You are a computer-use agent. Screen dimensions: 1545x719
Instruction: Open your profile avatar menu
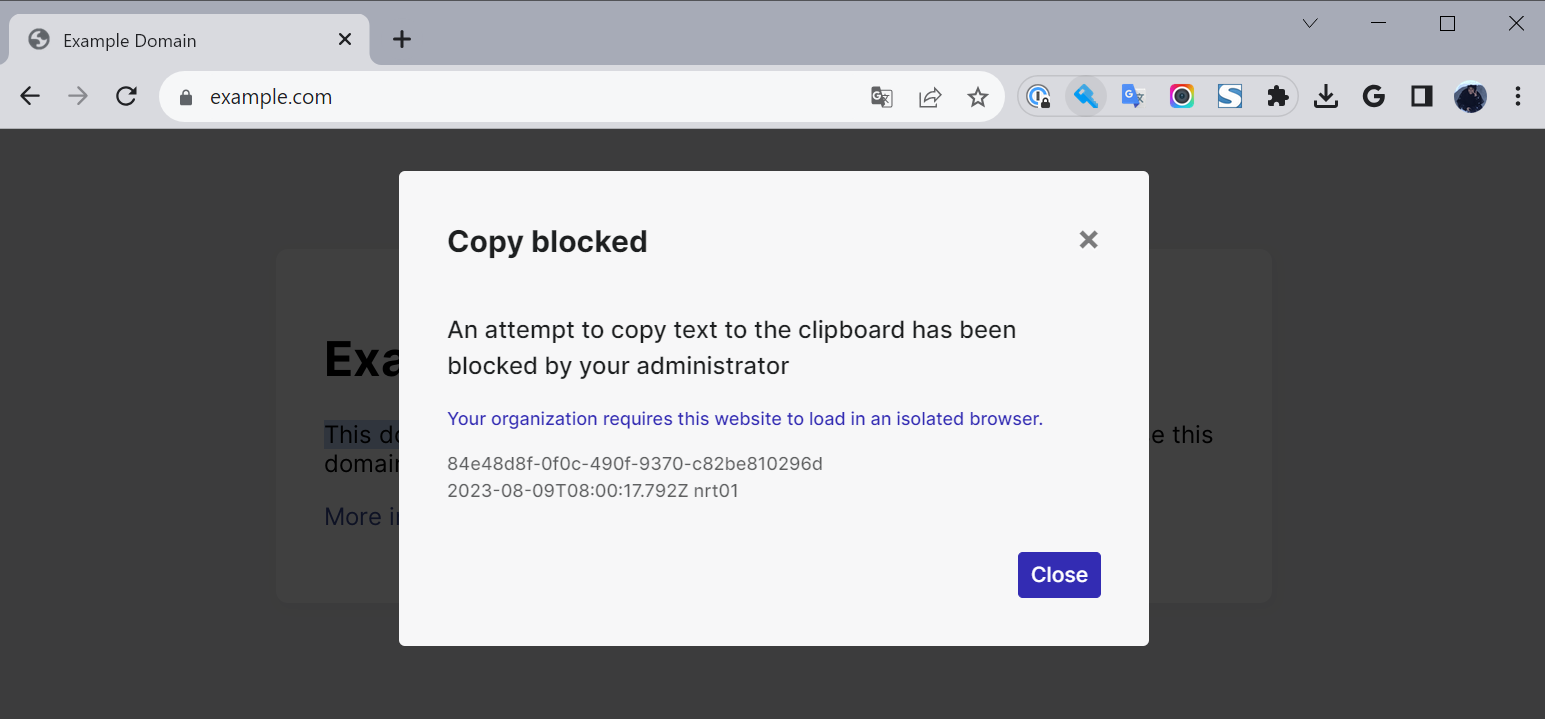tap(1470, 96)
